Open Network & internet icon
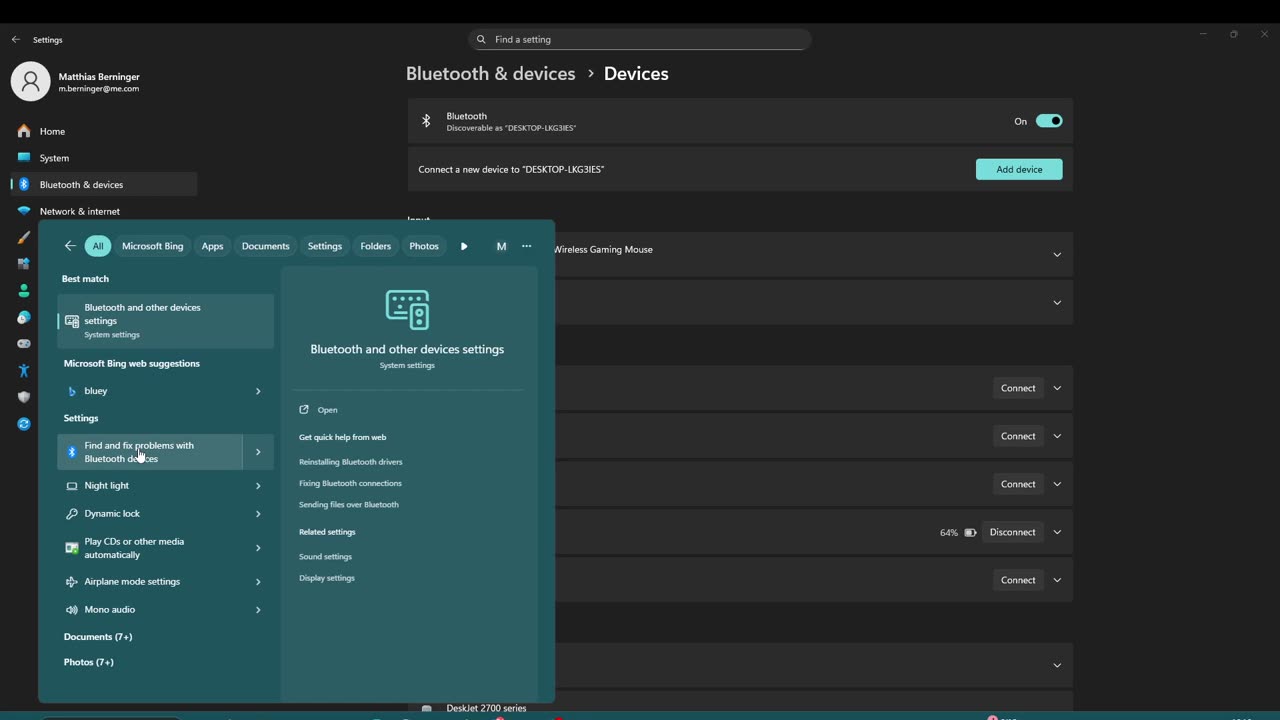The width and height of the screenshot is (1280, 720). (24, 211)
